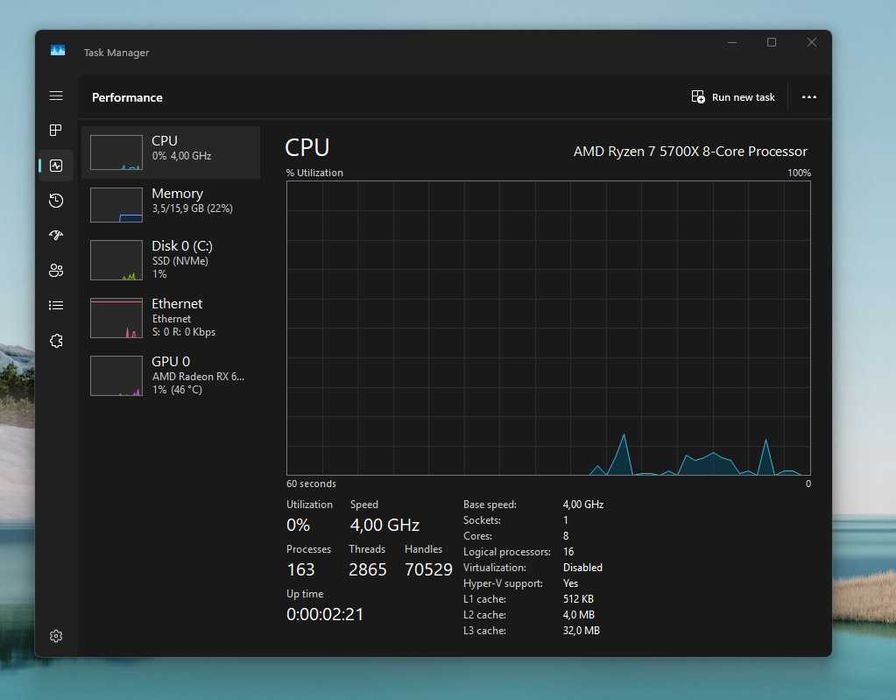Open the three-dots more options menu

(x=809, y=97)
